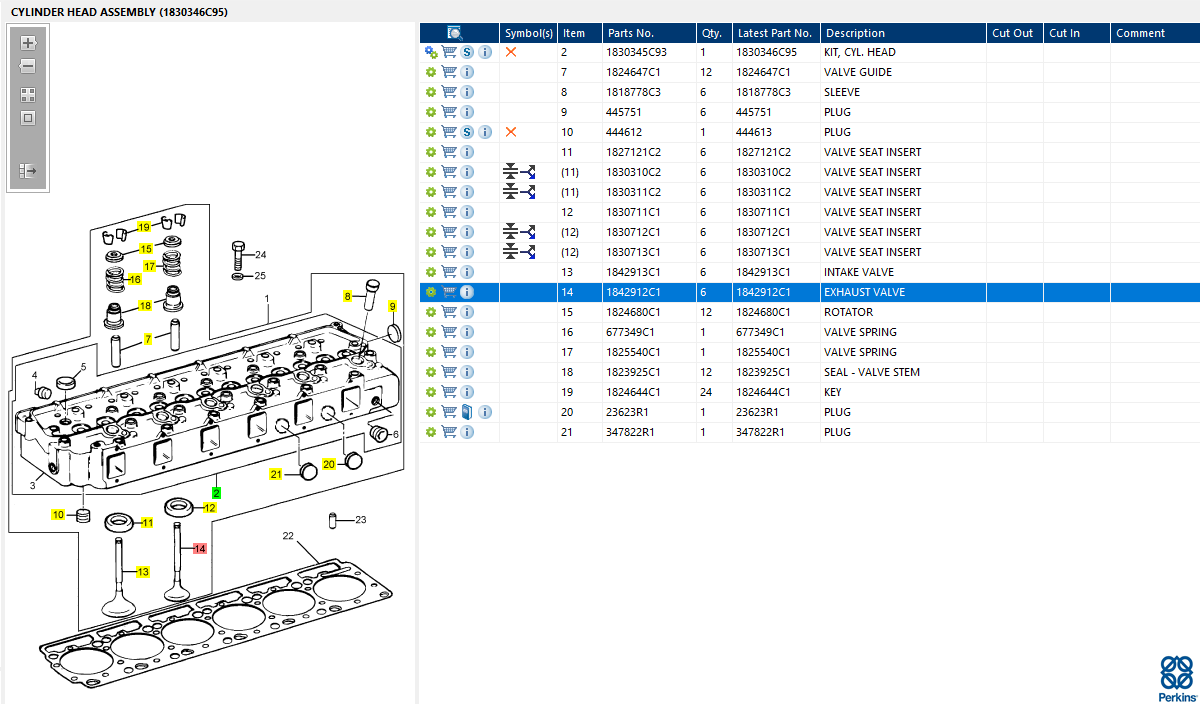Click the four-squares fit view button
This screenshot has width=1200, height=704.
click(28, 95)
